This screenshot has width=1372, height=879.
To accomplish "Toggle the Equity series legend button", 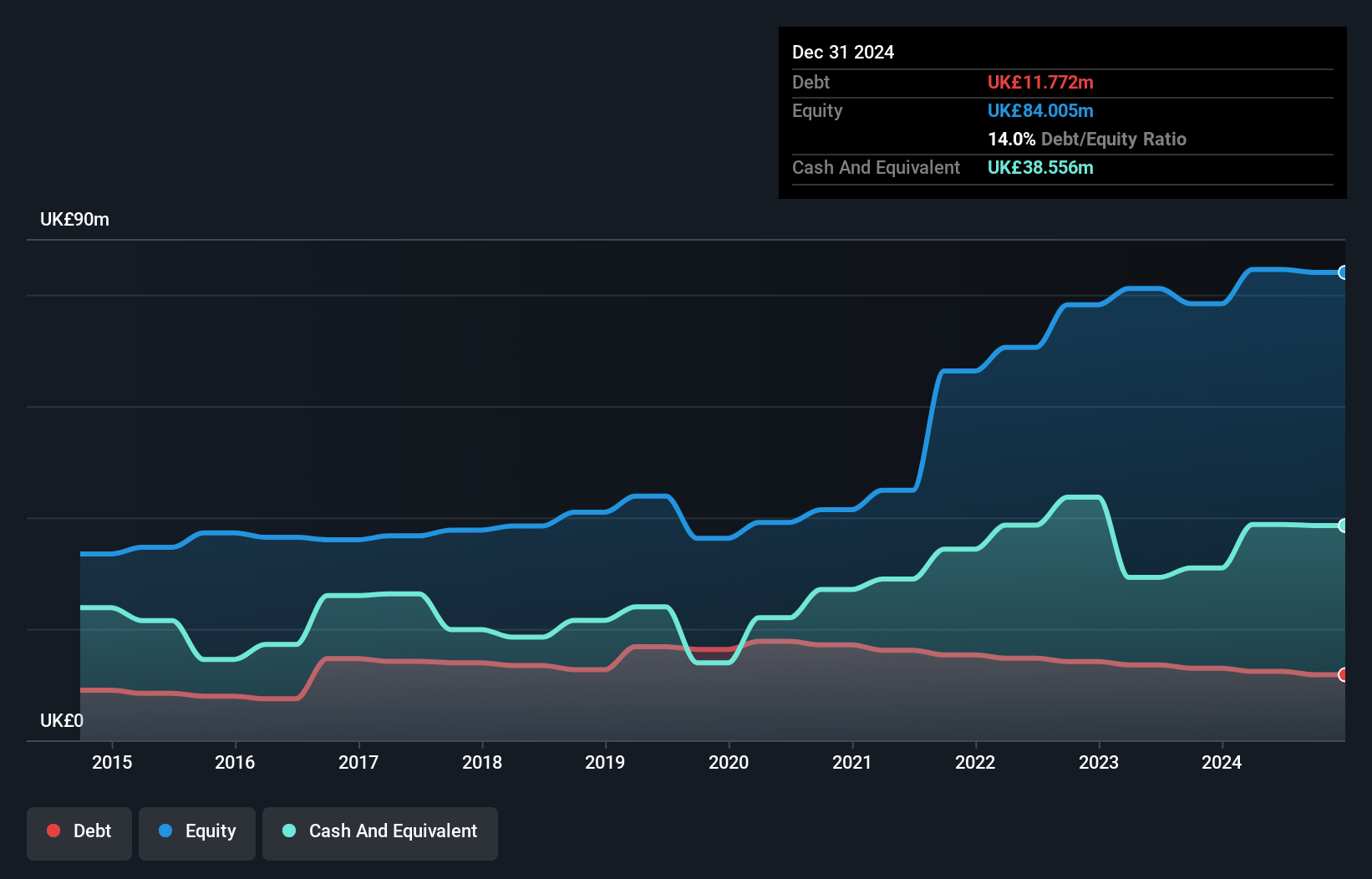I will [197, 833].
